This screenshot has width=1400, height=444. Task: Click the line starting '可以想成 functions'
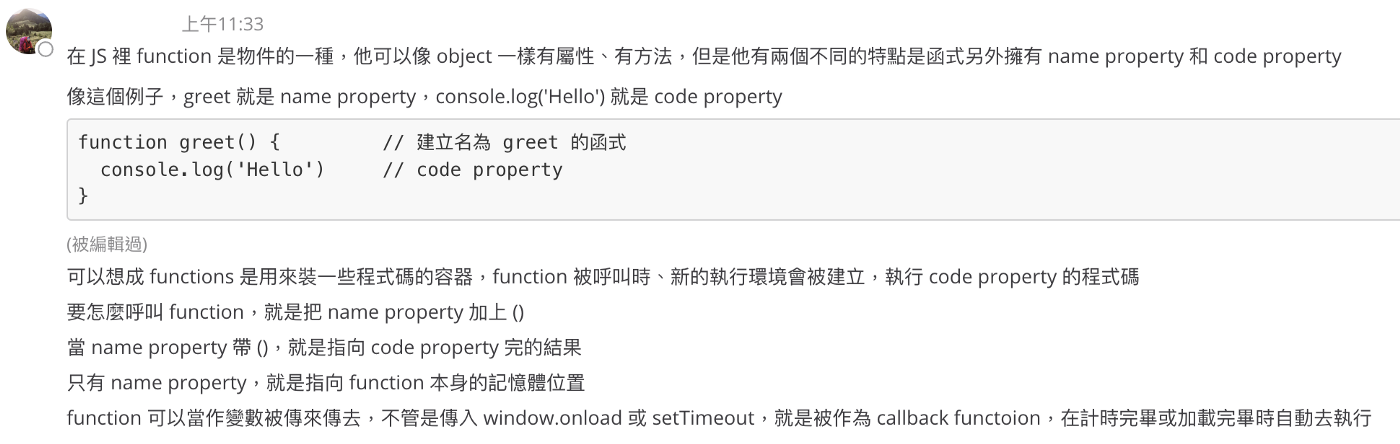click(603, 277)
